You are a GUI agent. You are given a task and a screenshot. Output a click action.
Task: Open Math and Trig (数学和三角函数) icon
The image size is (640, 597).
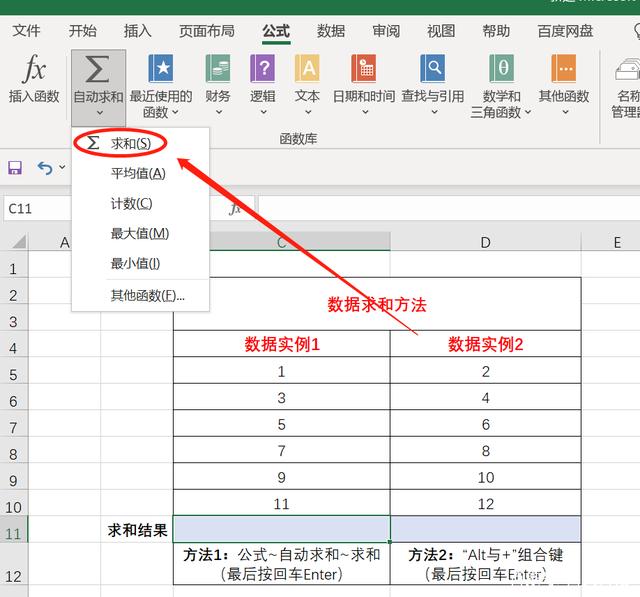[x=501, y=69]
